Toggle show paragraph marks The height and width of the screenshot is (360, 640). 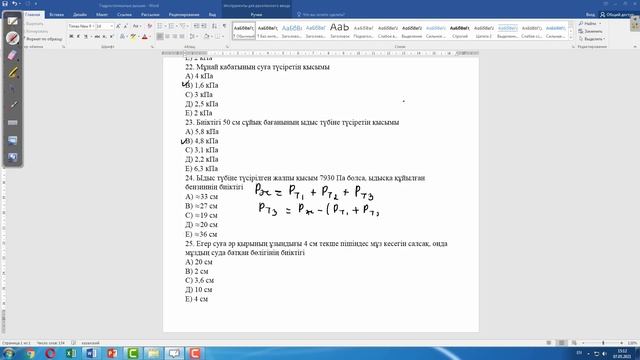coord(224,26)
